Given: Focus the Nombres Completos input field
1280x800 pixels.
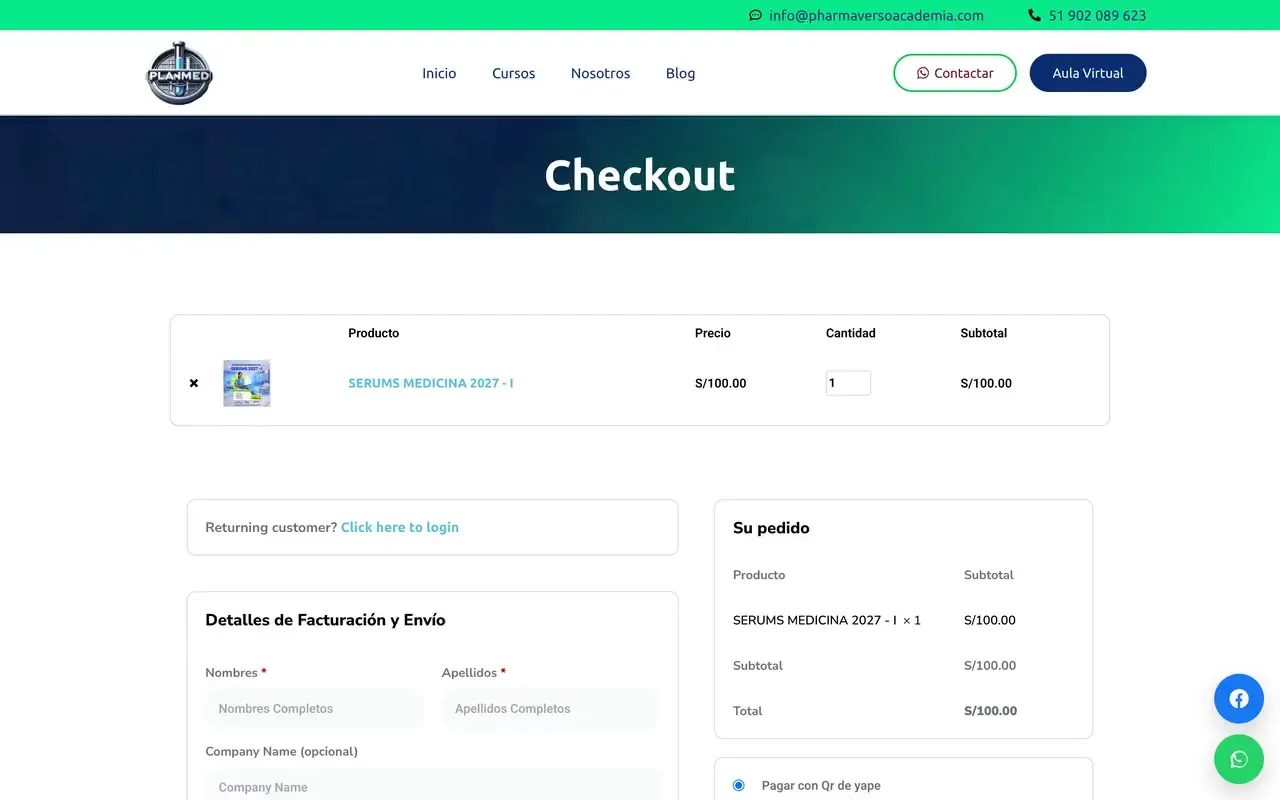Looking at the screenshot, I should coord(315,708).
